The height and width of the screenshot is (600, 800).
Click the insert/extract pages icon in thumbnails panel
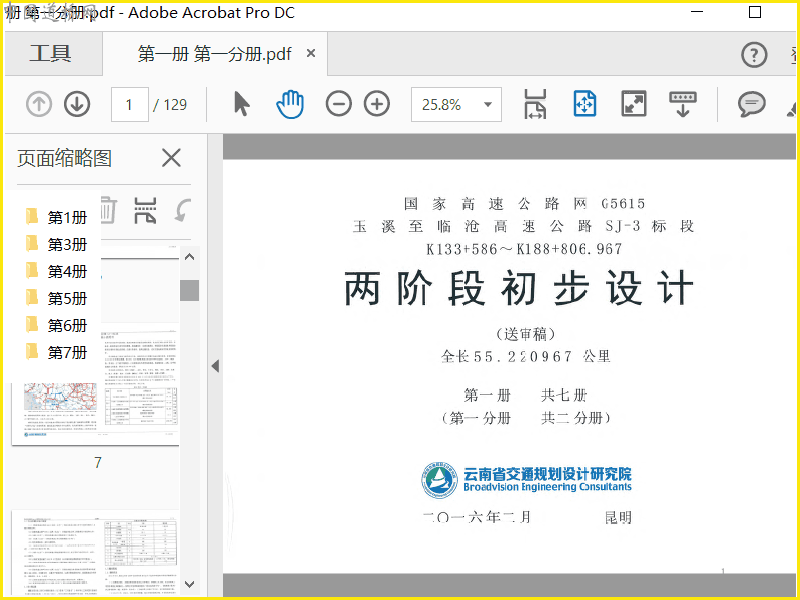(145, 210)
